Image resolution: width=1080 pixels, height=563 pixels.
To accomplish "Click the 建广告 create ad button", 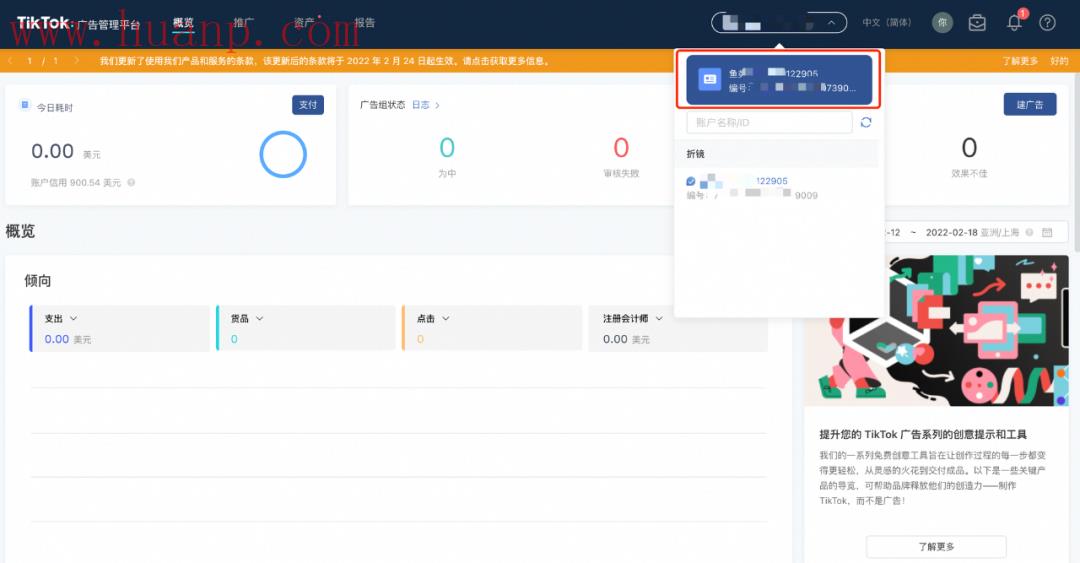I will tap(1030, 104).
